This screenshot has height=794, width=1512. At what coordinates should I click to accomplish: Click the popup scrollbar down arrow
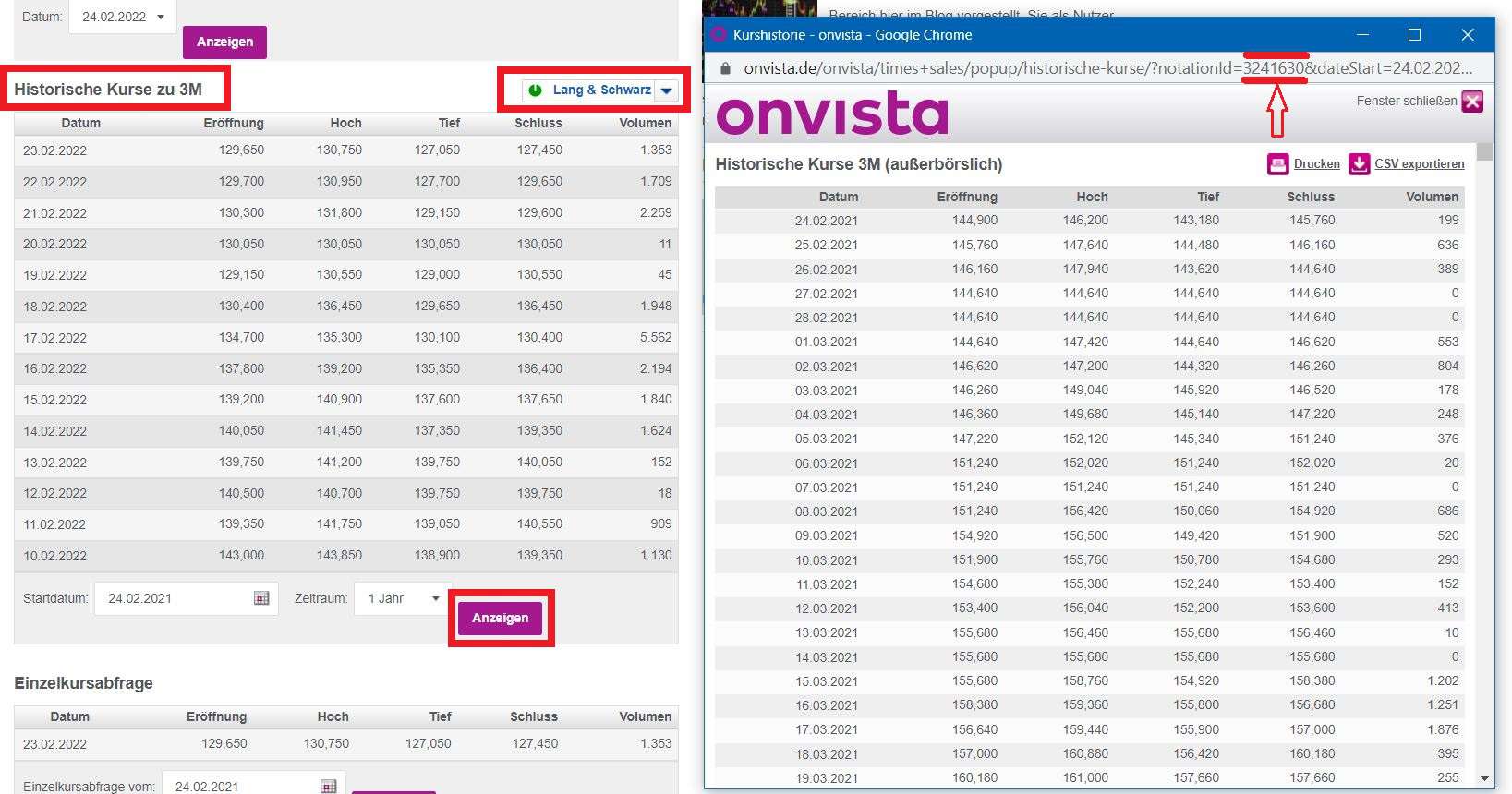pos(1484,778)
